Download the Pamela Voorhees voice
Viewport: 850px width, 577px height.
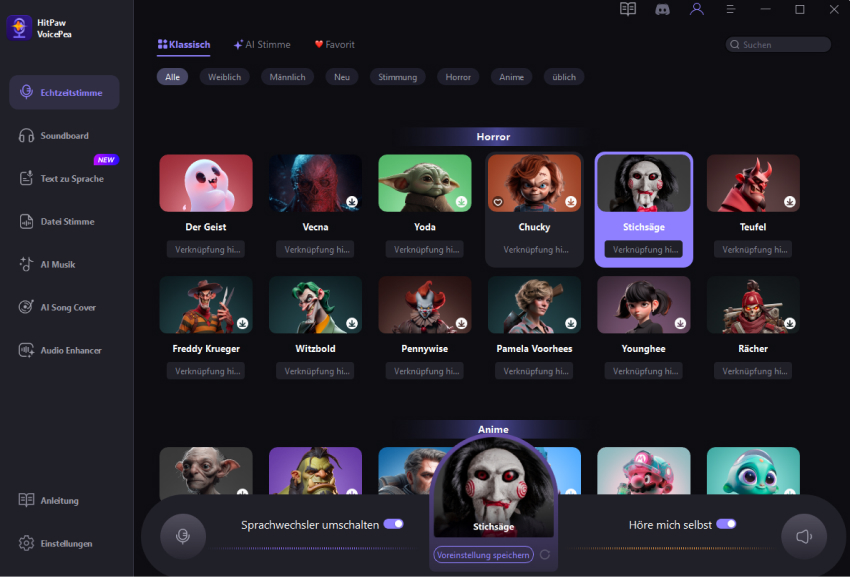[571, 323]
